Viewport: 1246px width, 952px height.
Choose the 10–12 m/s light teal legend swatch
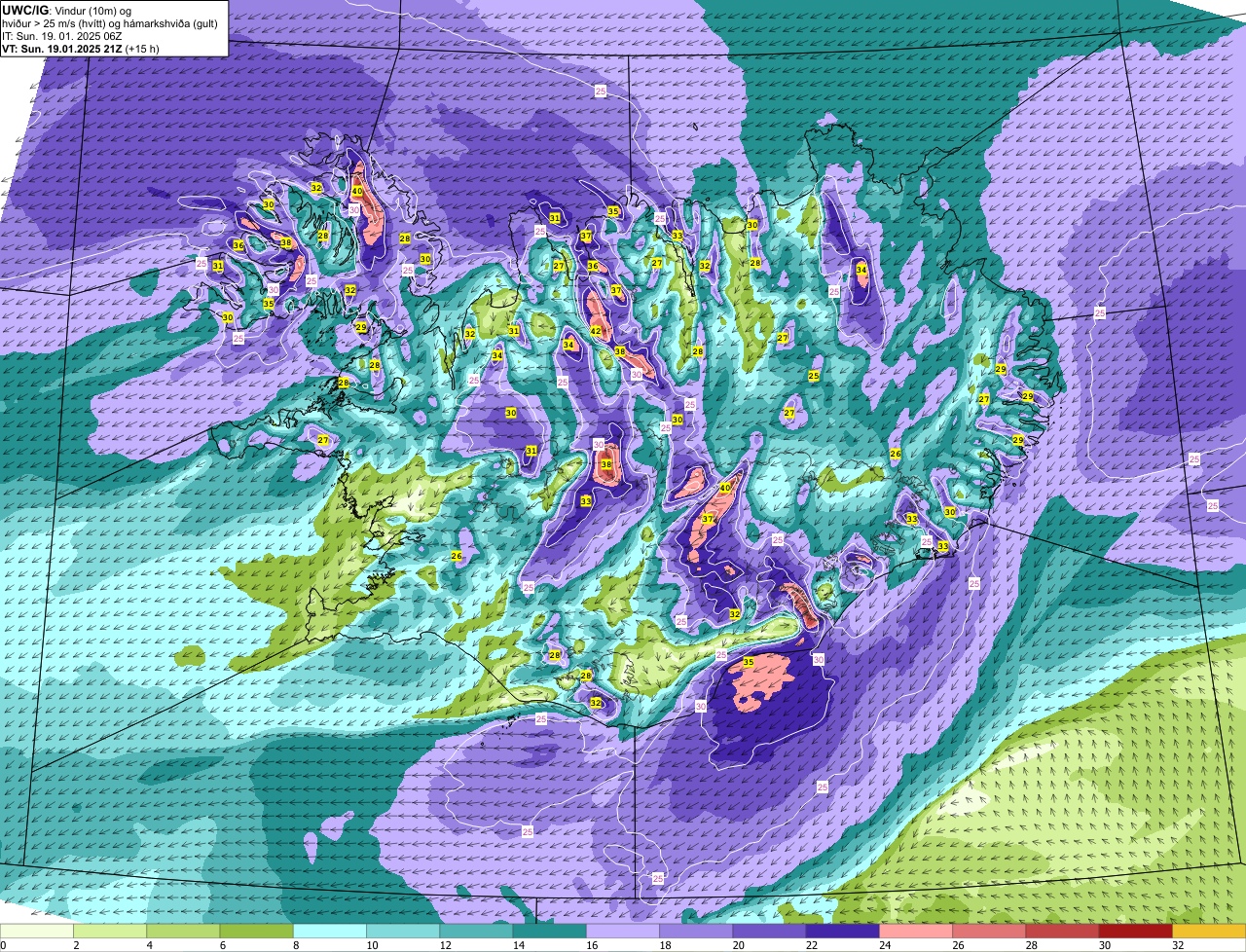[403, 932]
